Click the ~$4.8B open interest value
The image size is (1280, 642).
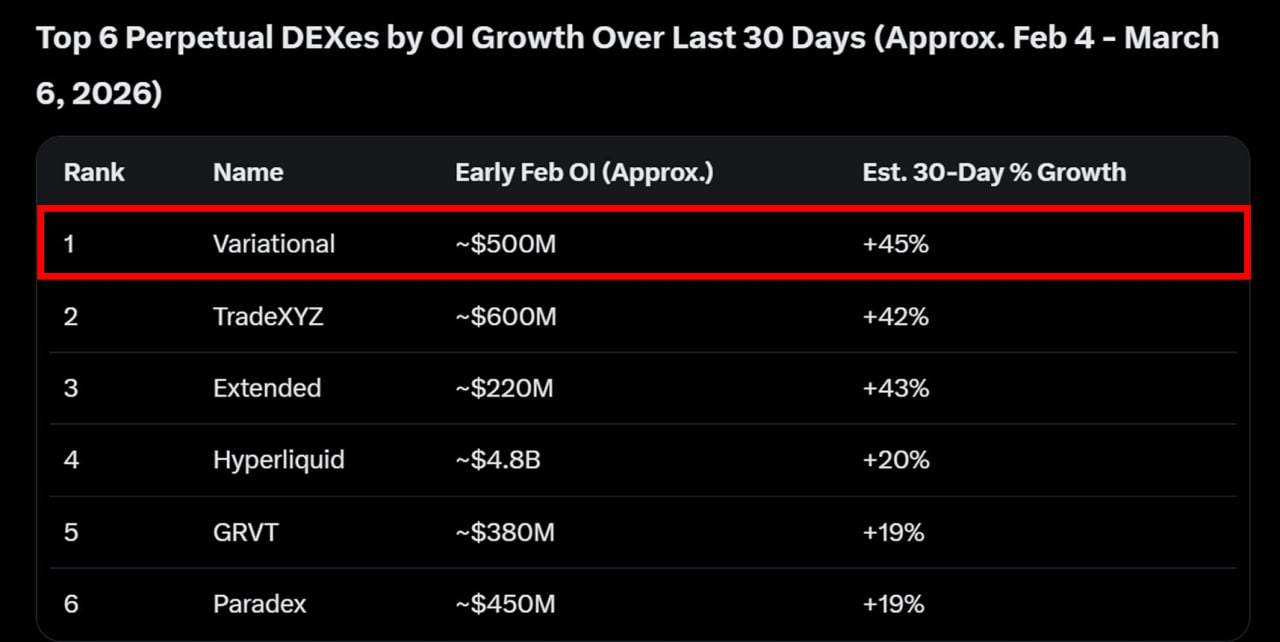498,460
